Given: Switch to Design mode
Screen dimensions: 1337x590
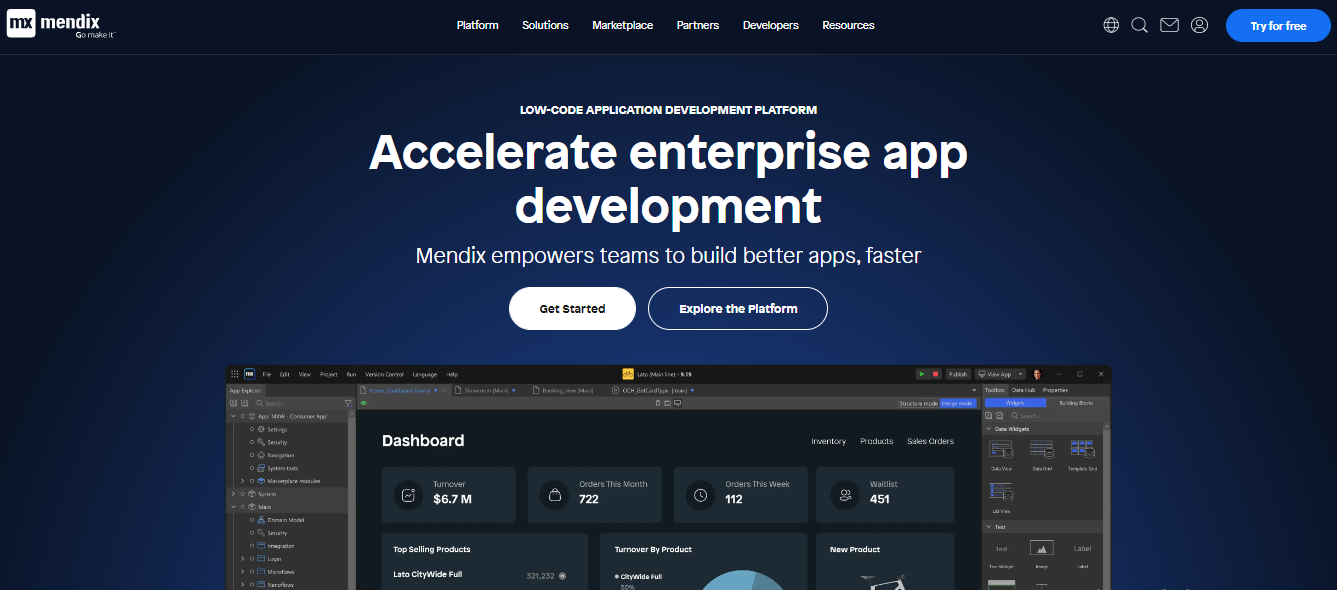Looking at the screenshot, I should pos(957,403).
